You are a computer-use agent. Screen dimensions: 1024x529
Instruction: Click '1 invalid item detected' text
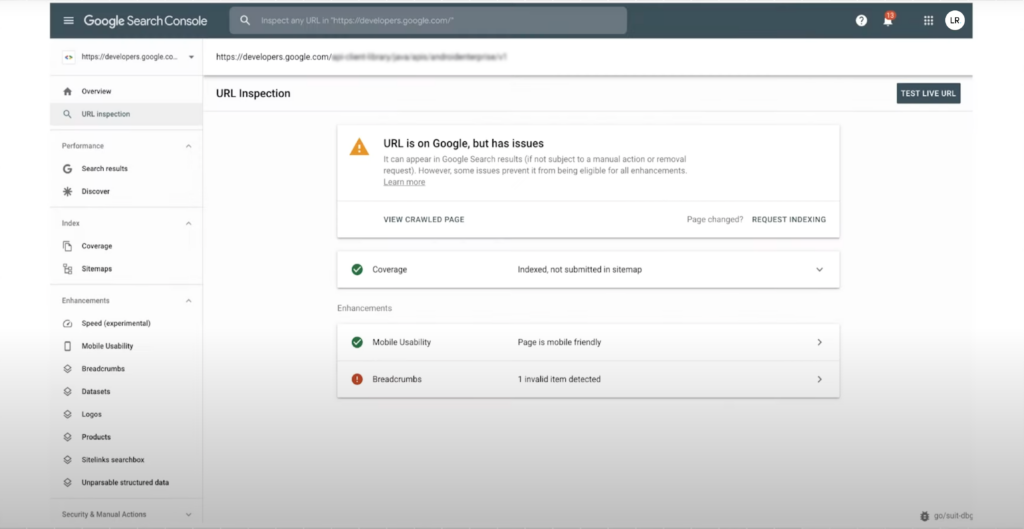pos(559,379)
